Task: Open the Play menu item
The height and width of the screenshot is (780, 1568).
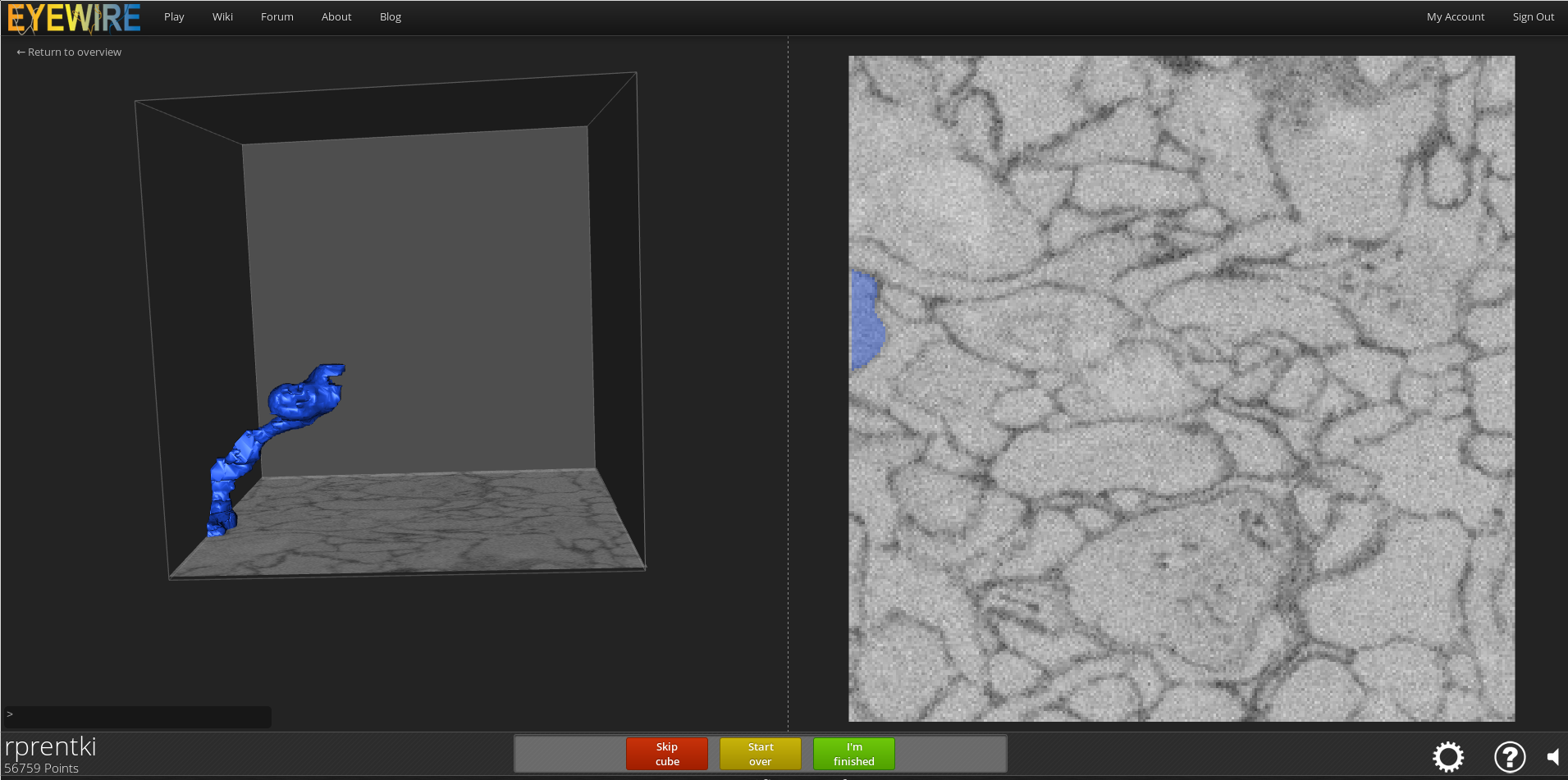Action: click(x=174, y=17)
